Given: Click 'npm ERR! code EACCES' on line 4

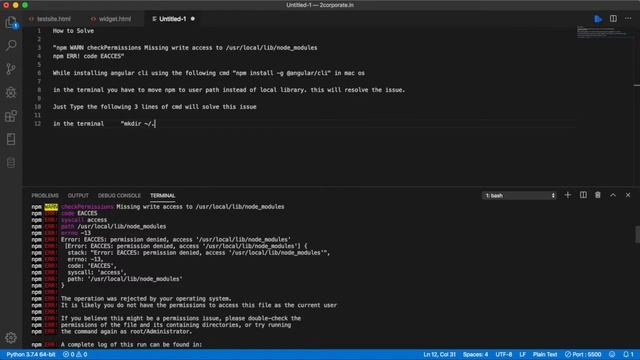Looking at the screenshot, I should [x=88, y=56].
